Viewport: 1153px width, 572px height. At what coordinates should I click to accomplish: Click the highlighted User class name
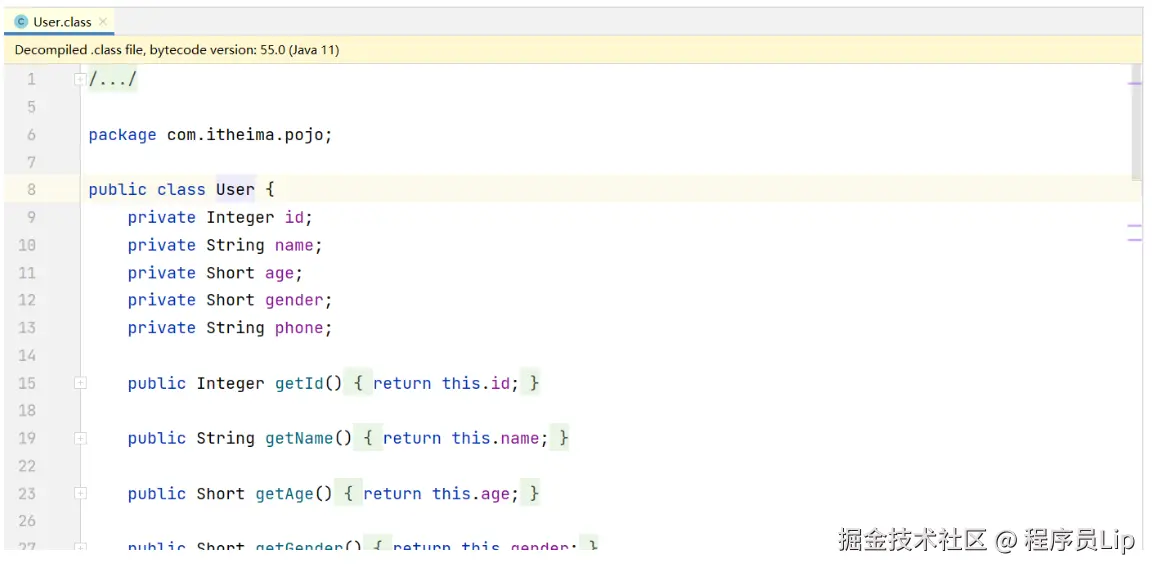[x=235, y=190]
